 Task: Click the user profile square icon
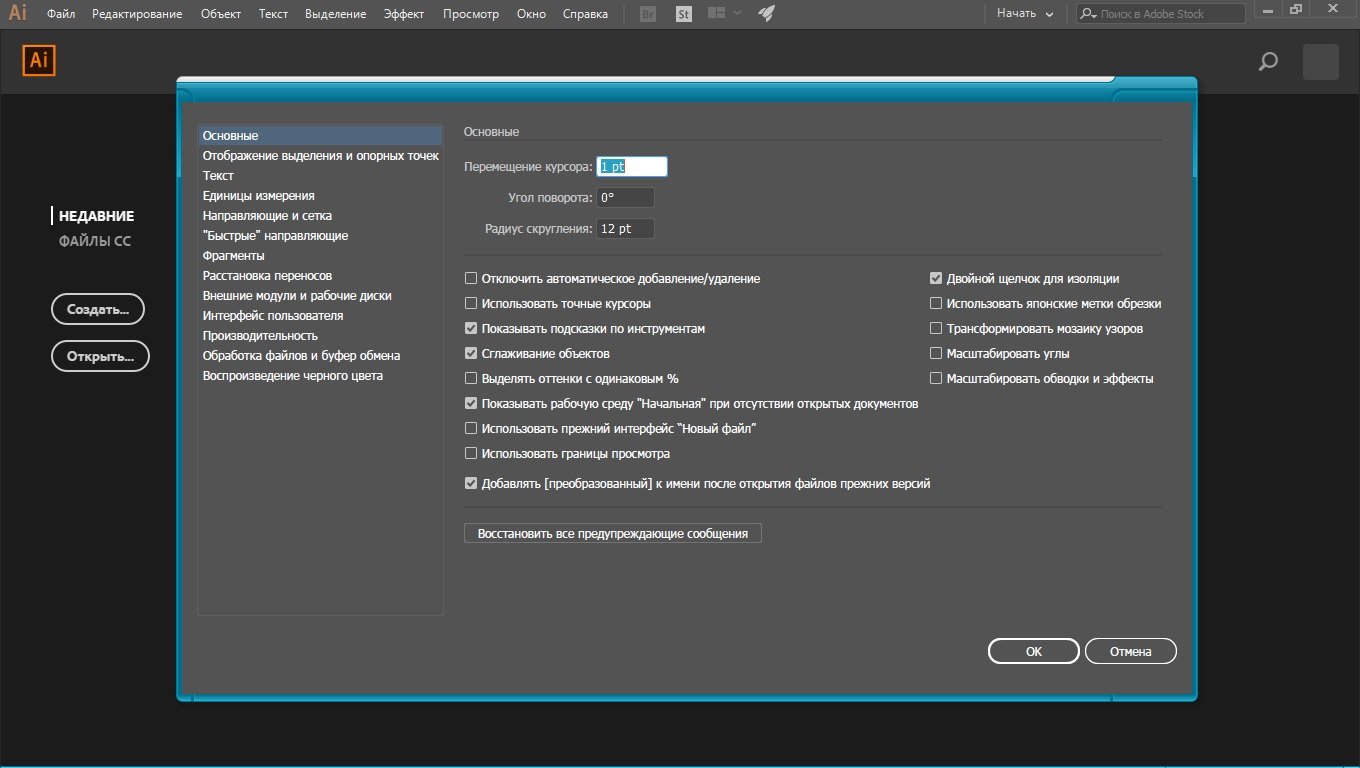(x=1320, y=62)
